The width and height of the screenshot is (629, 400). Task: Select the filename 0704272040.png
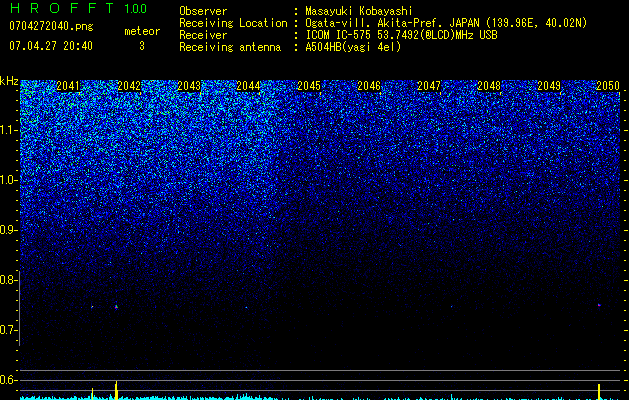51,26
